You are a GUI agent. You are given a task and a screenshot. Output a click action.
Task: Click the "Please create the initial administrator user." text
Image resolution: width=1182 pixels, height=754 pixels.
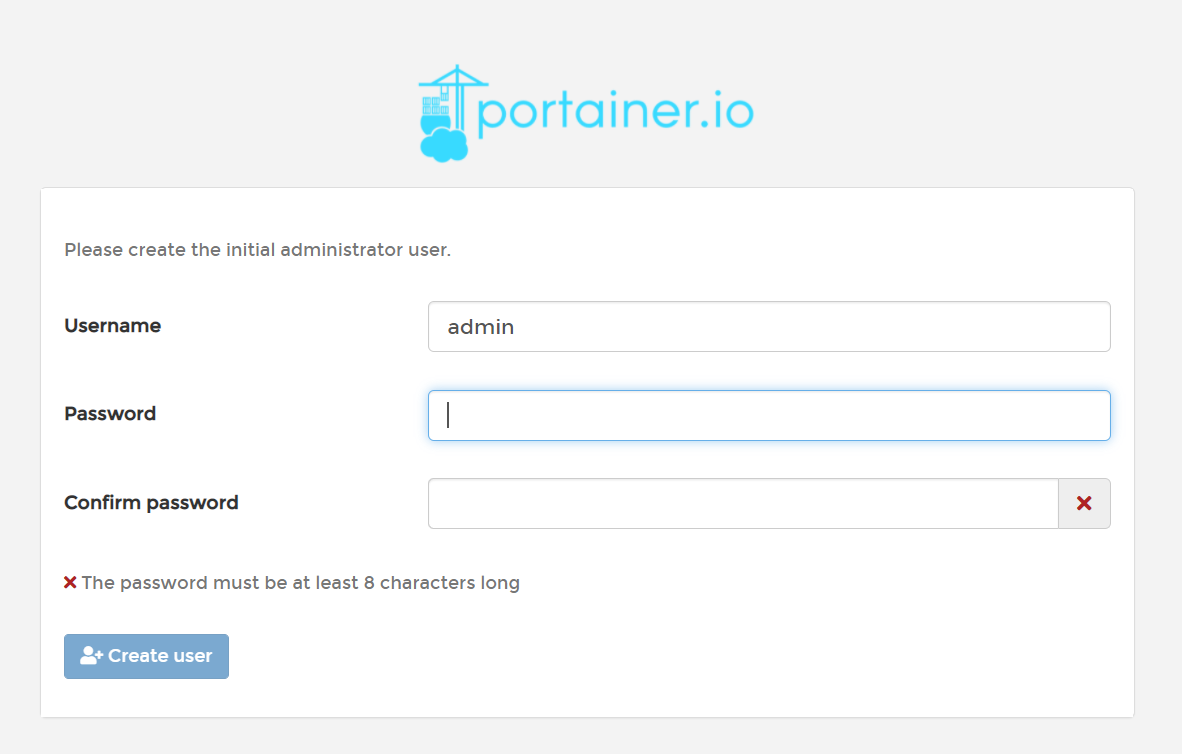coord(258,250)
